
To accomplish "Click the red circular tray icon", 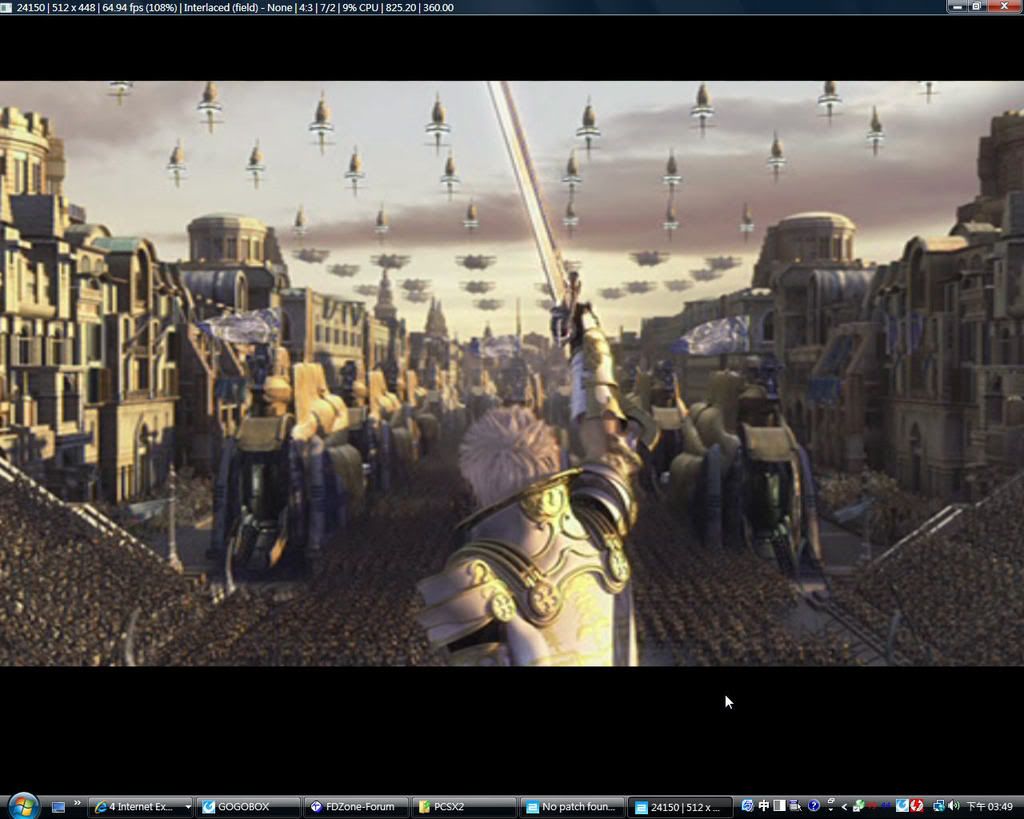I will point(917,805).
